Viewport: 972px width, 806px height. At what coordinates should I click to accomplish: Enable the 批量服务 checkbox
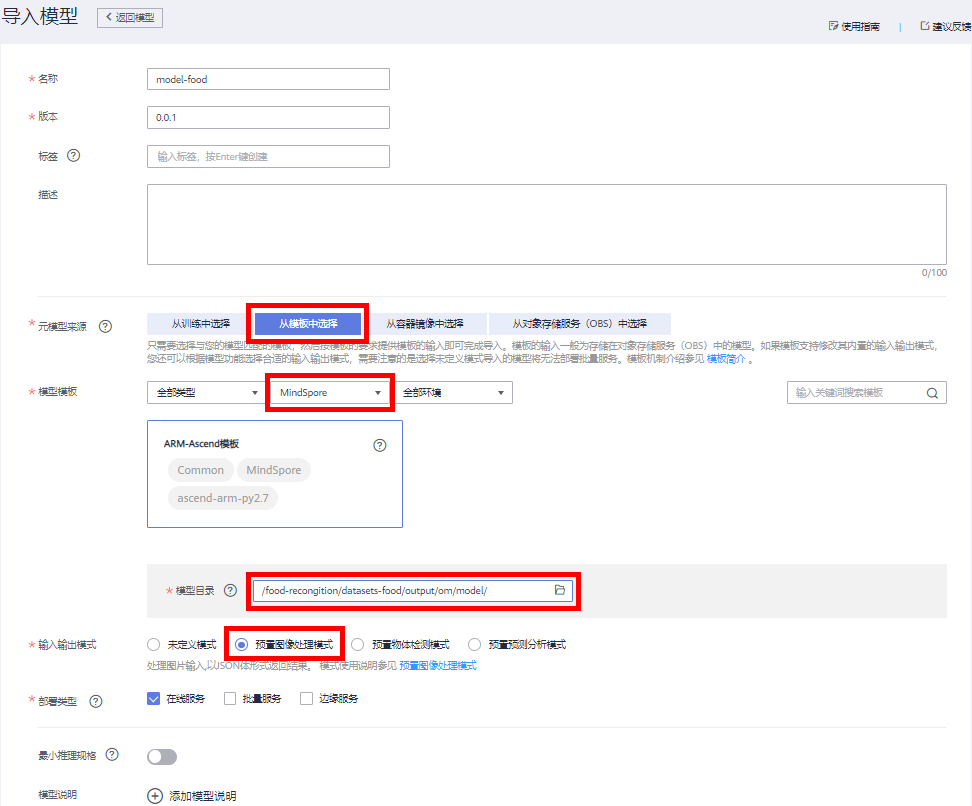pyautogui.click(x=230, y=699)
